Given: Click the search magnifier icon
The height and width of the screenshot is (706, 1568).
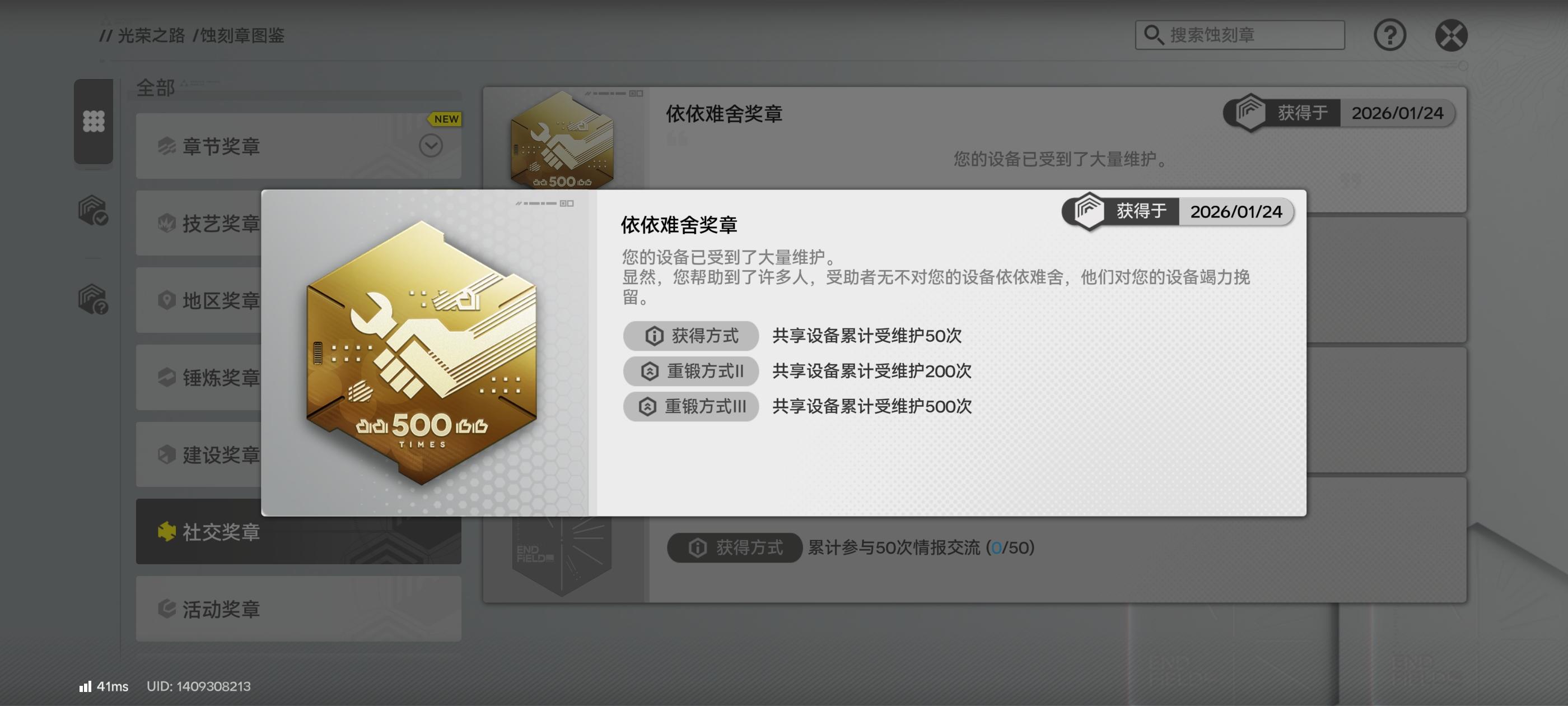Looking at the screenshot, I should (x=1154, y=35).
